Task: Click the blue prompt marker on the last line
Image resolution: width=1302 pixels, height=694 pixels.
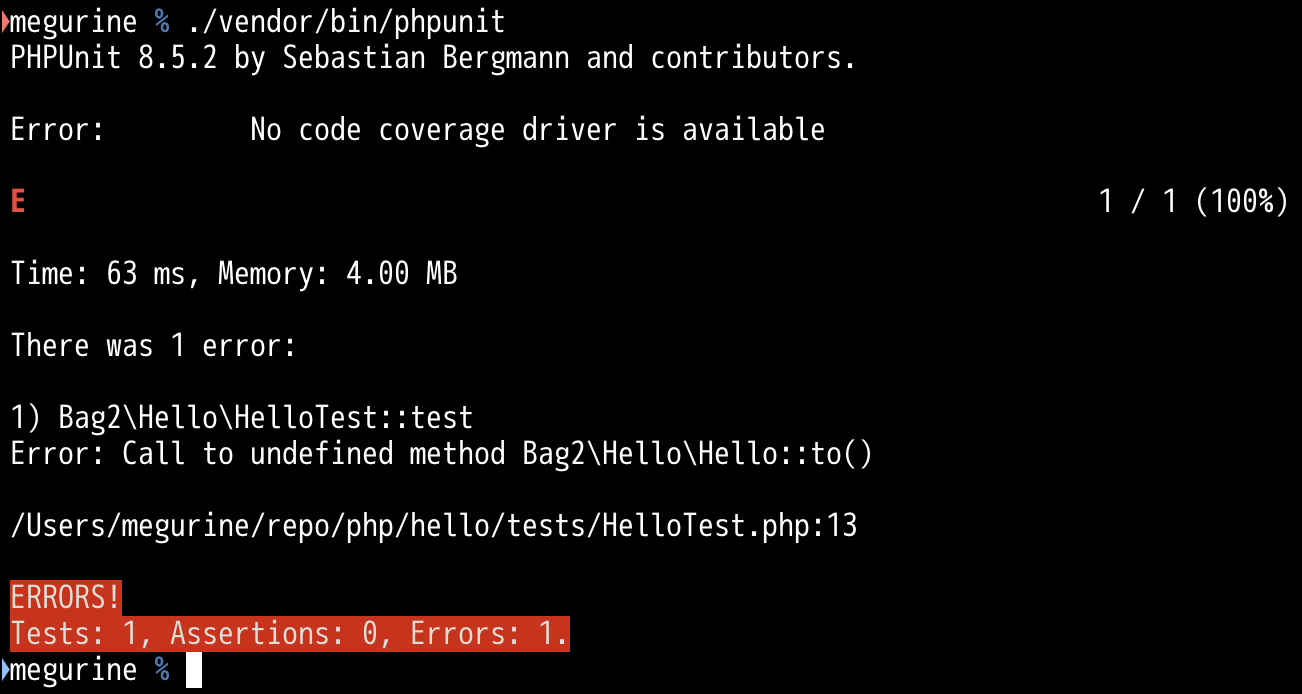Action: (x=5, y=669)
